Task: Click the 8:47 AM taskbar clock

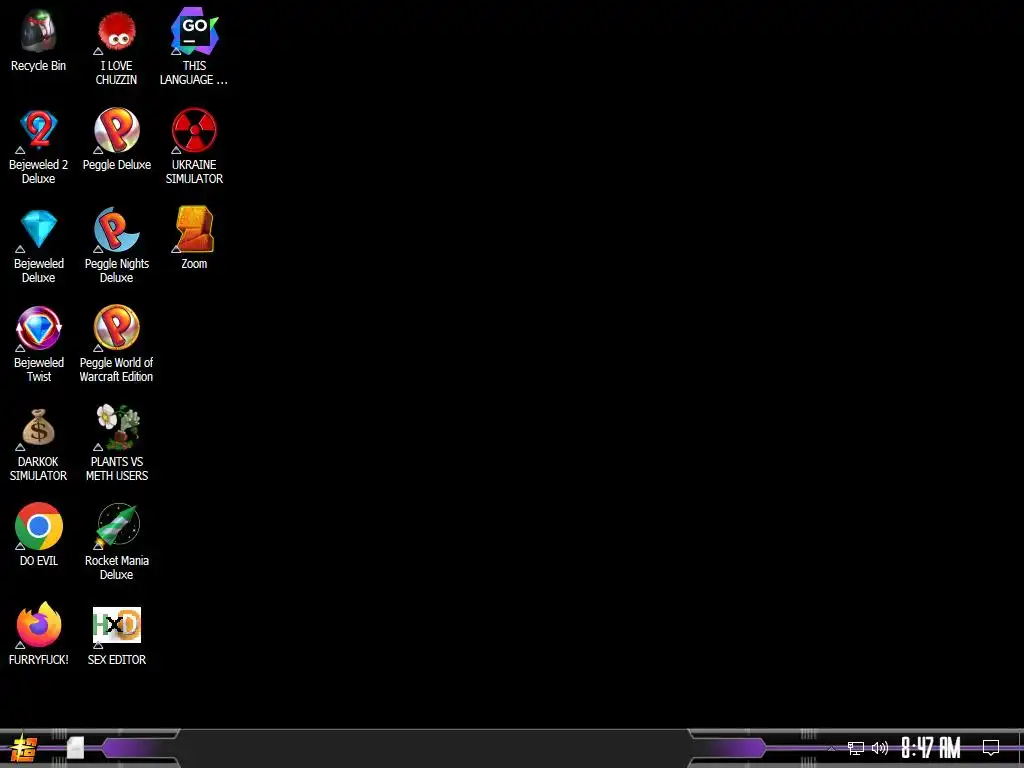Action: click(931, 748)
